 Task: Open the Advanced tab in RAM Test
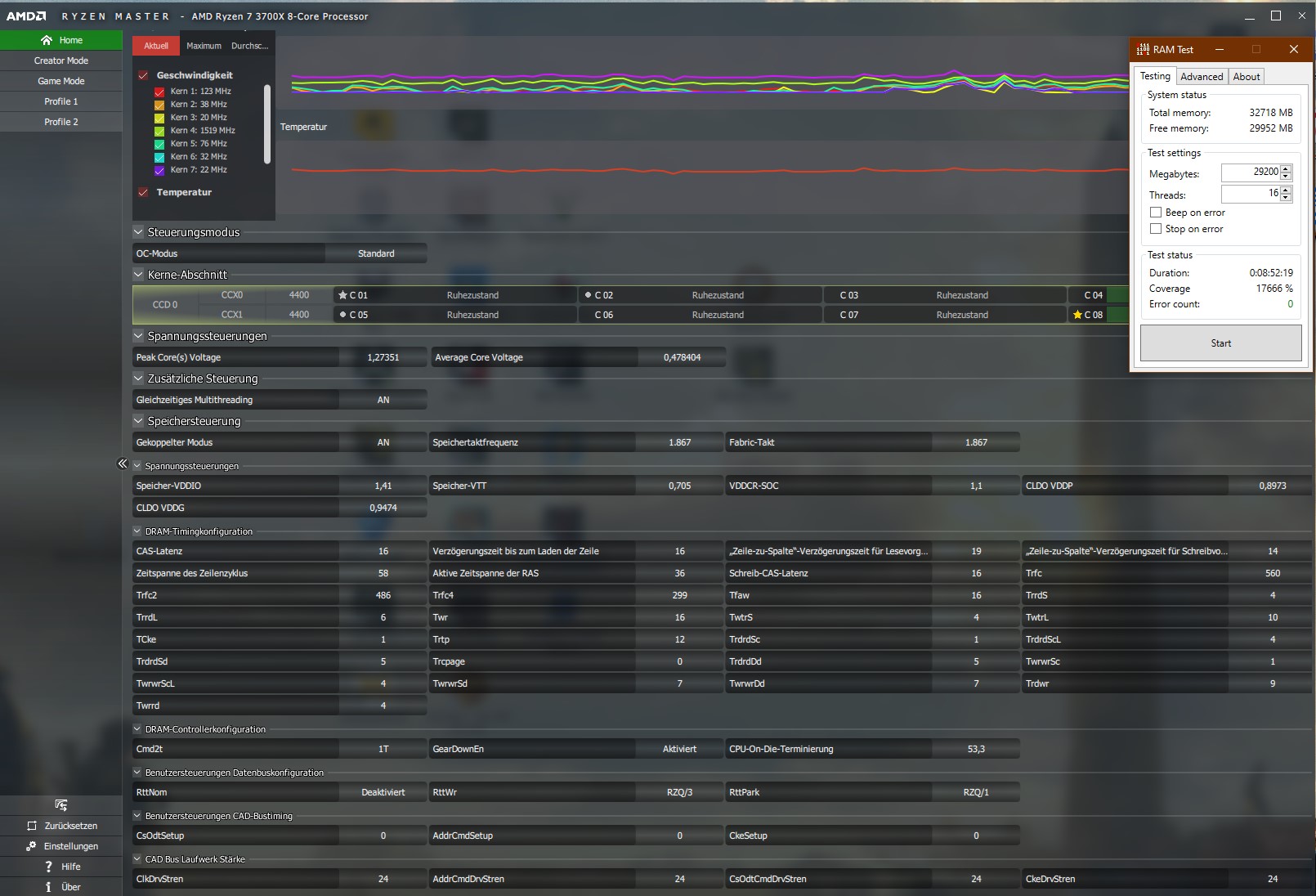(1202, 77)
